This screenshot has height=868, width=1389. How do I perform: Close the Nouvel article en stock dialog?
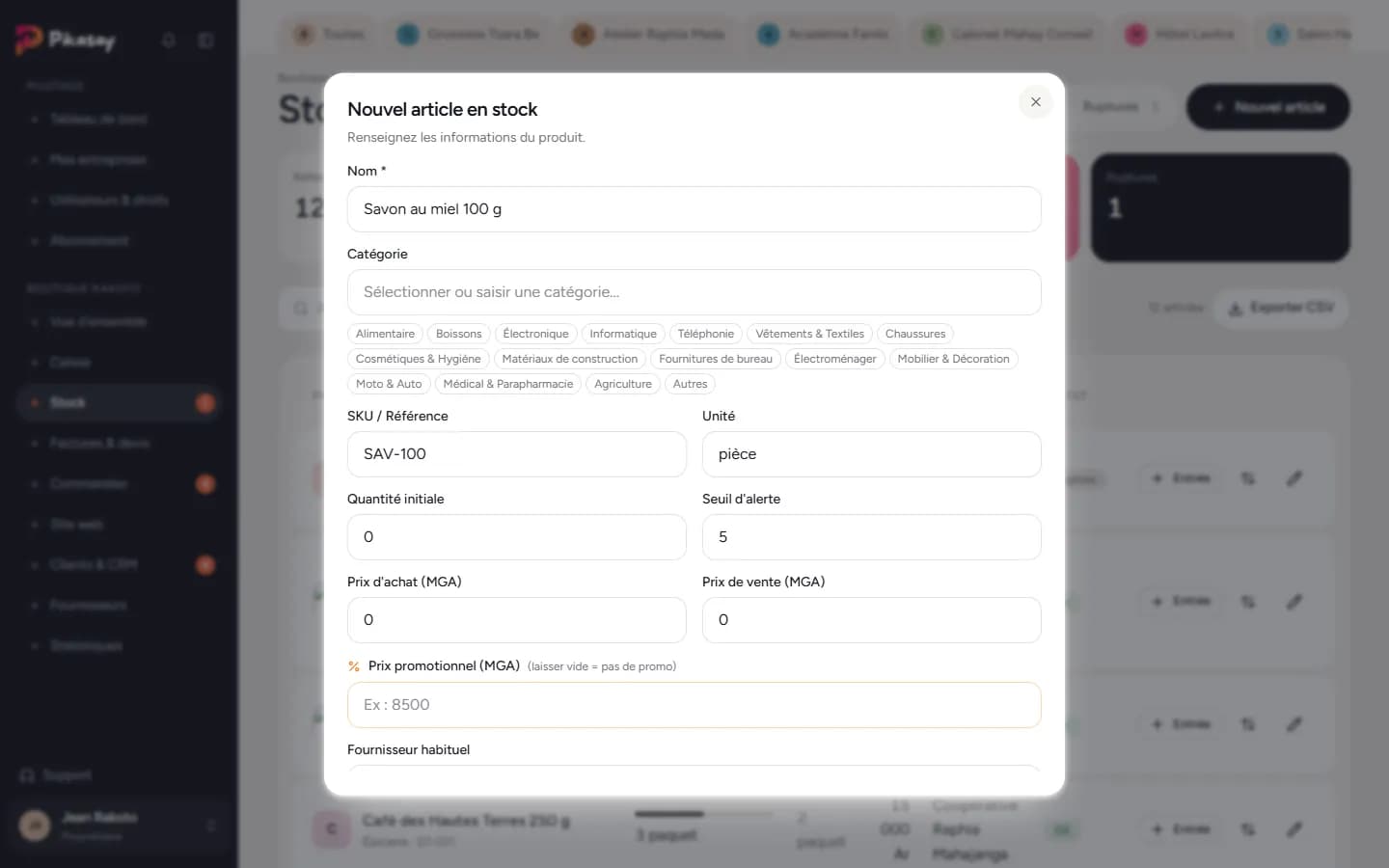click(x=1035, y=102)
